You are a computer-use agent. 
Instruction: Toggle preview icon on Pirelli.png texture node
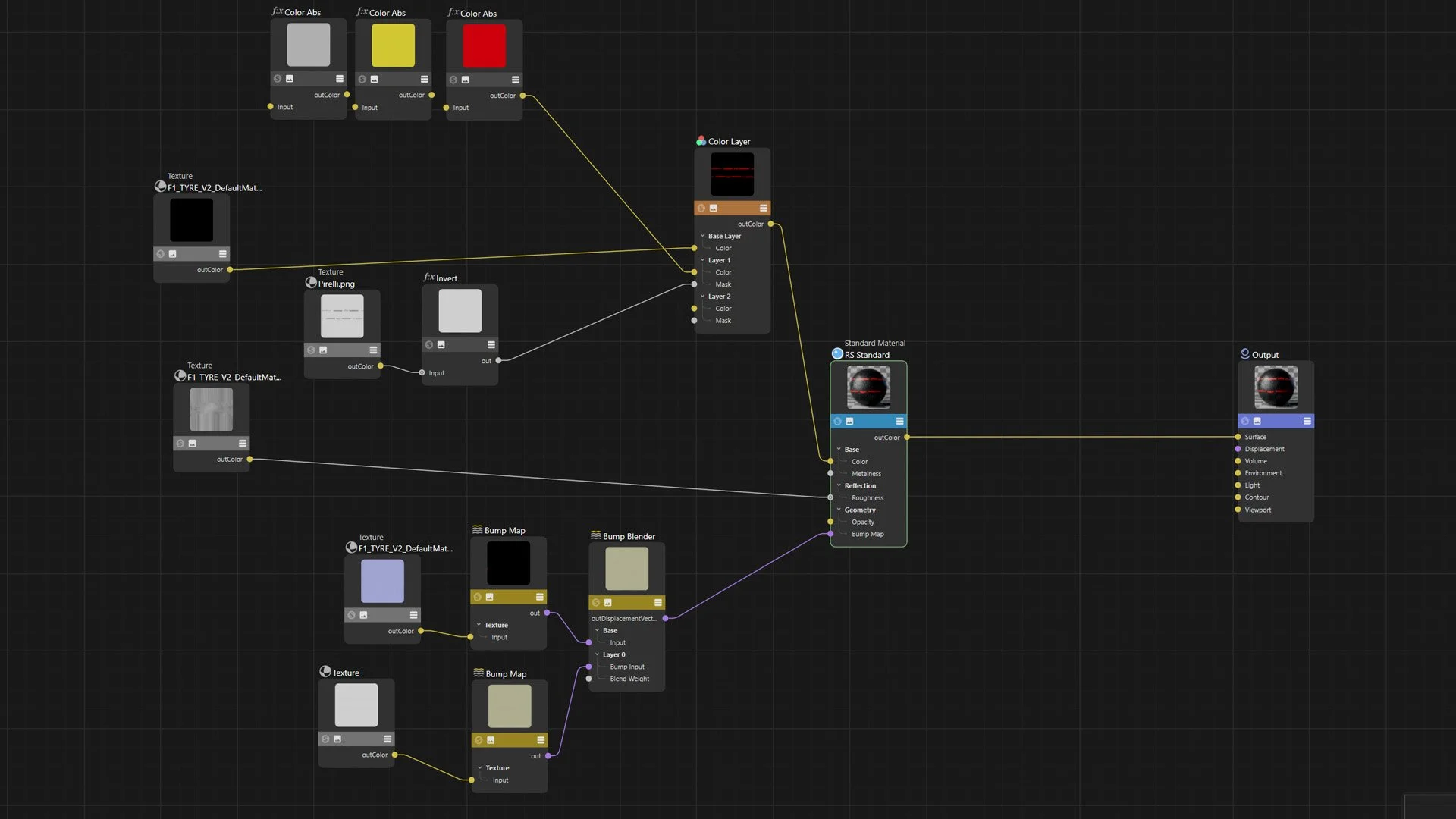(323, 350)
